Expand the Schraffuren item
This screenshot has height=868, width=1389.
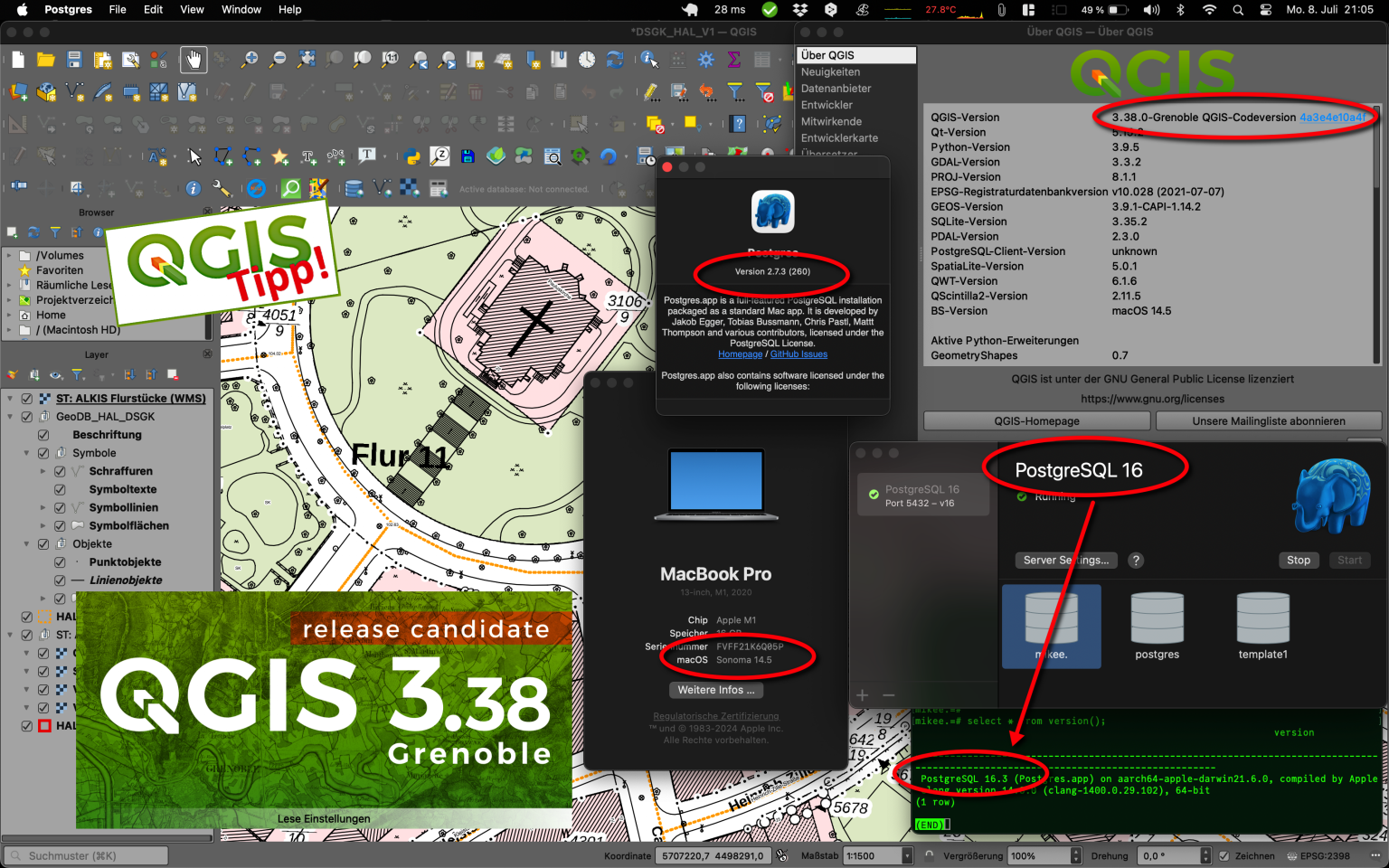point(43,471)
